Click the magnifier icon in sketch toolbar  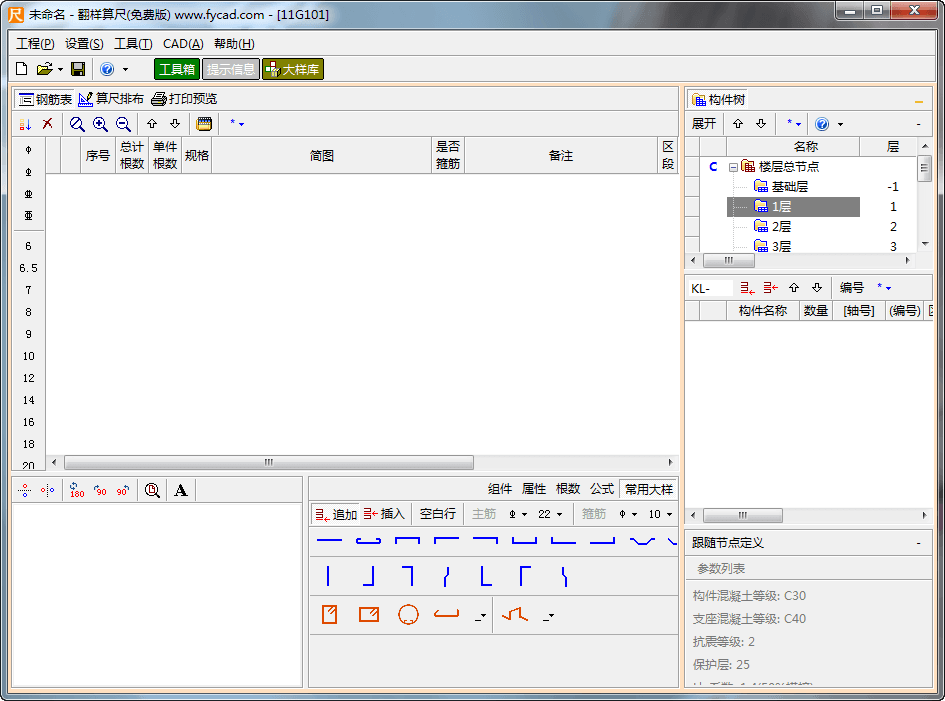[x=152, y=490]
